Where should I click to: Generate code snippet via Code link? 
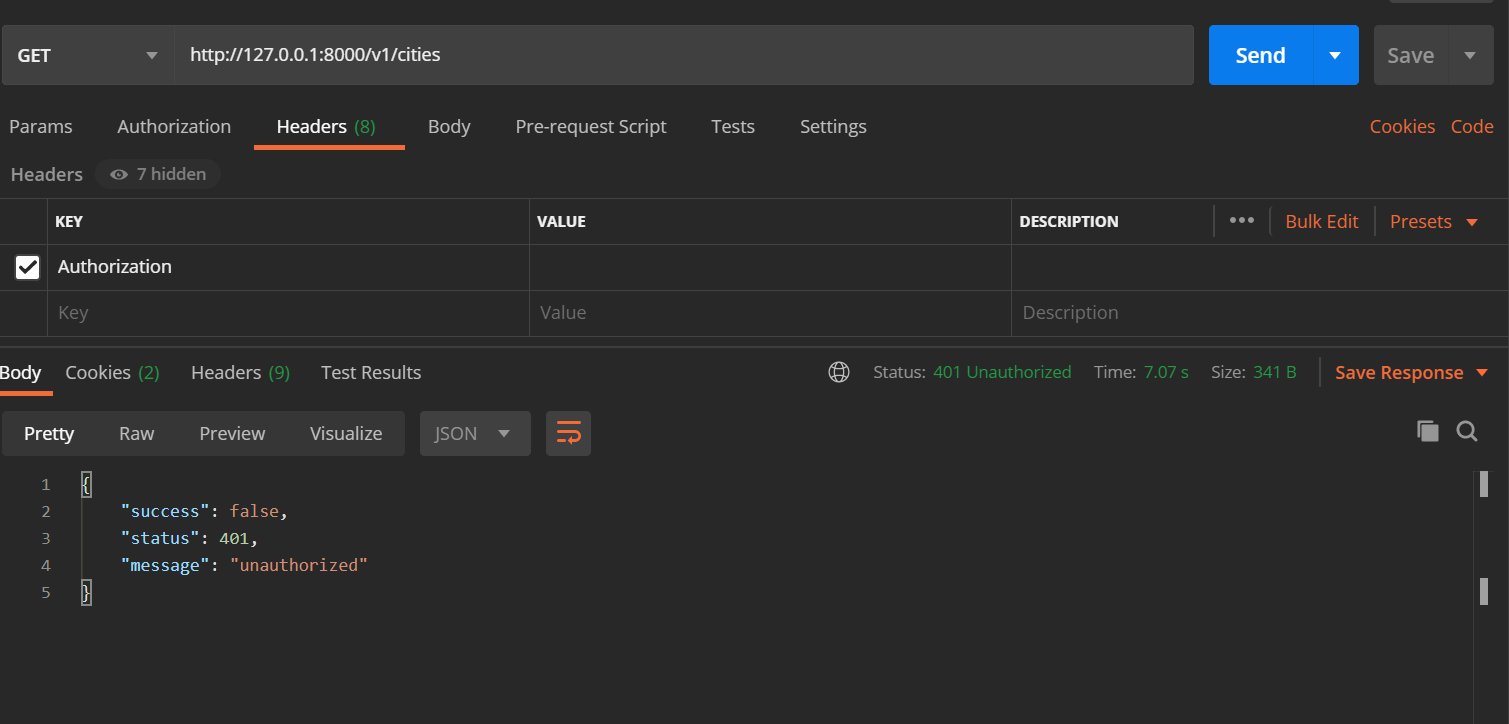pos(1472,126)
